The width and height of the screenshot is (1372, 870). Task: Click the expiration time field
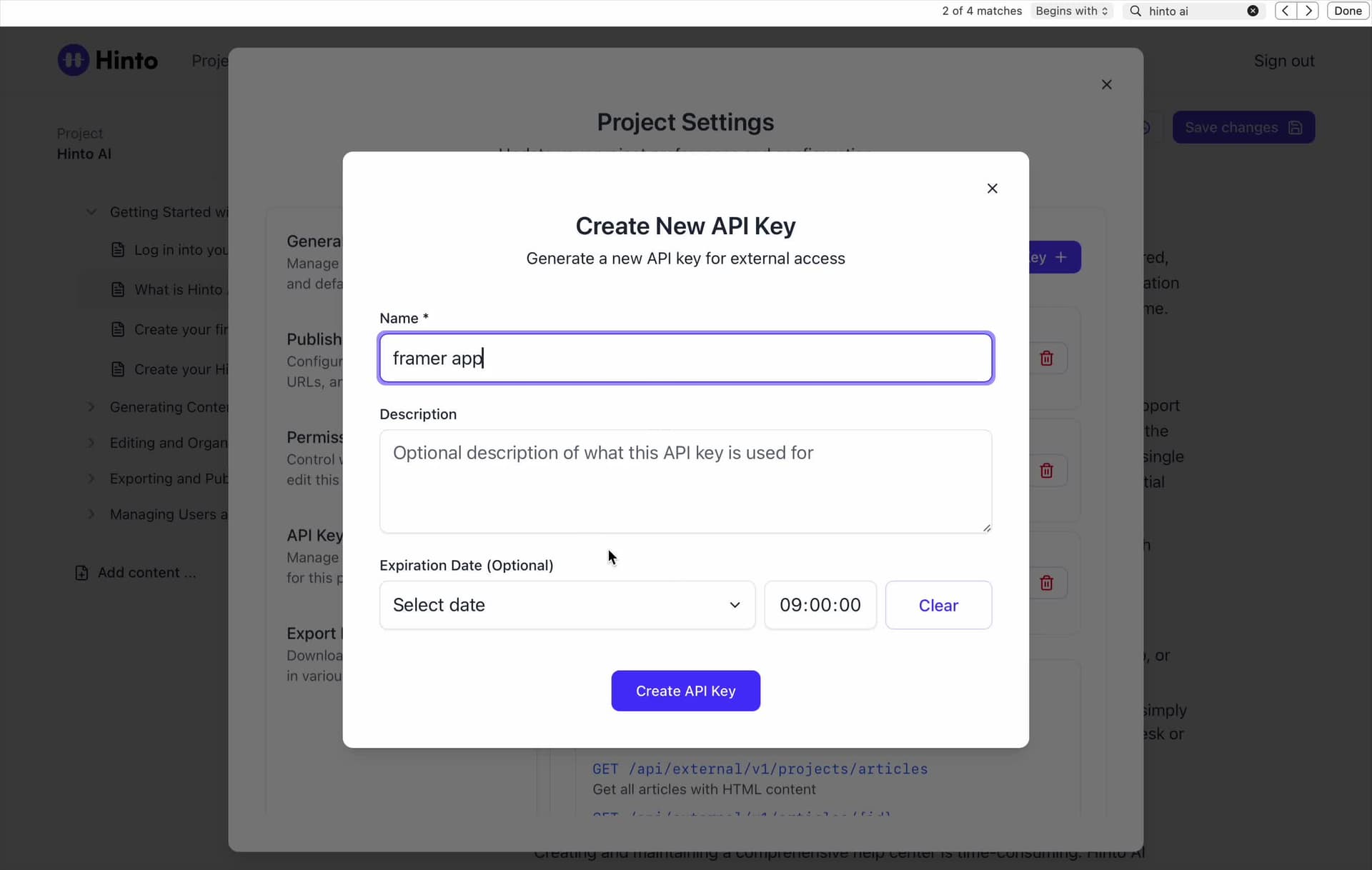point(820,605)
